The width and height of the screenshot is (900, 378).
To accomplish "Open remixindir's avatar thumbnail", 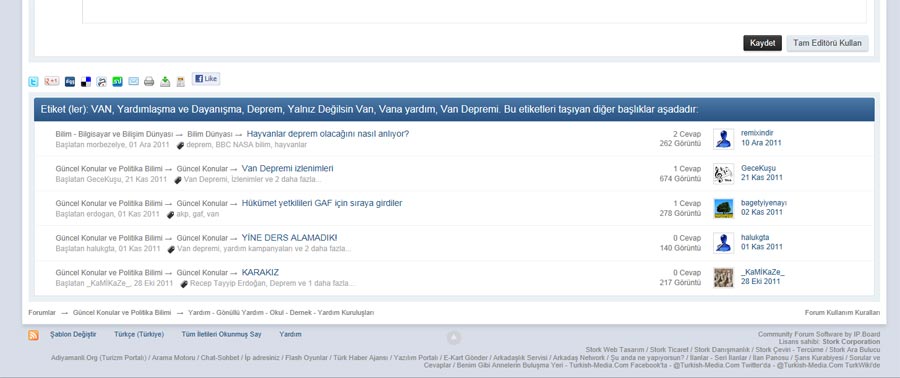I will tap(723, 139).
